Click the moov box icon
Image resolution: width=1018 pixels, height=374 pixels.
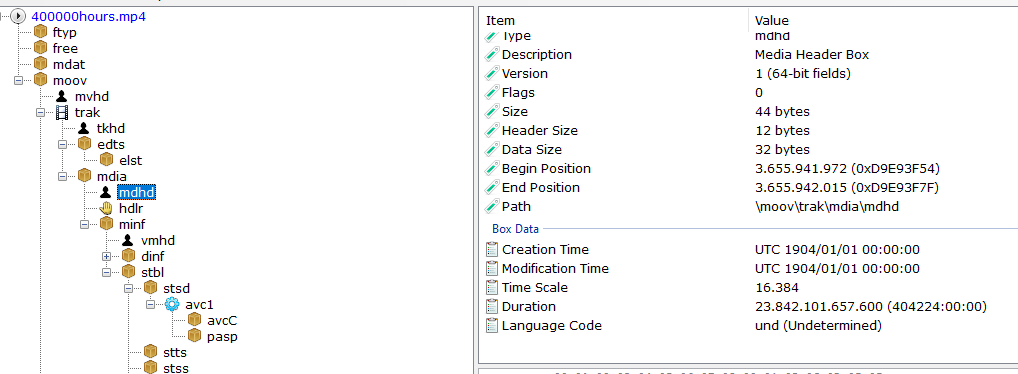[40, 81]
